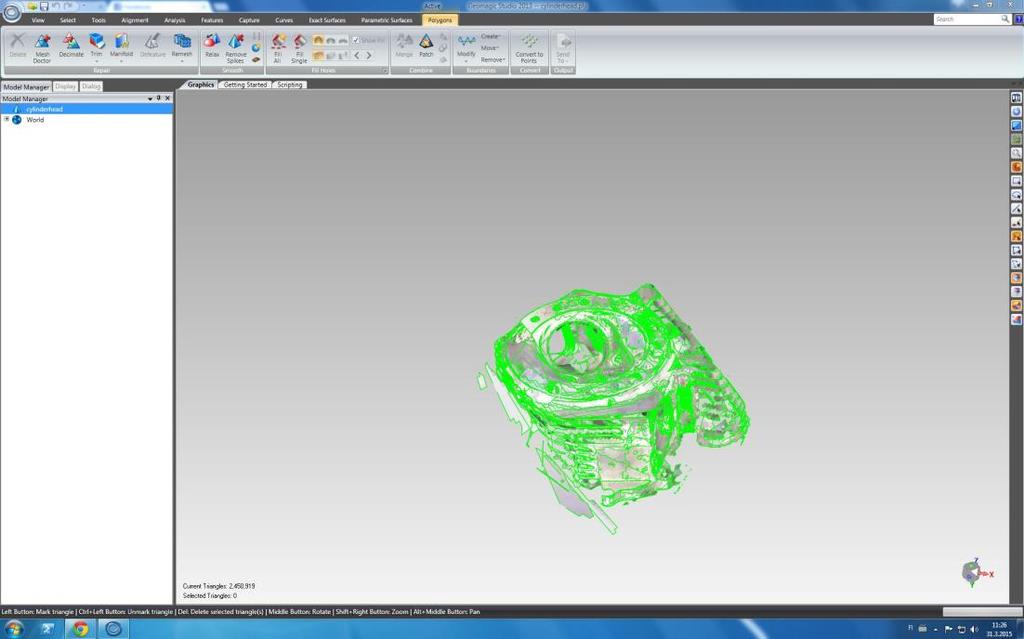Click the XYZ orientation axis indicator

(x=976, y=573)
